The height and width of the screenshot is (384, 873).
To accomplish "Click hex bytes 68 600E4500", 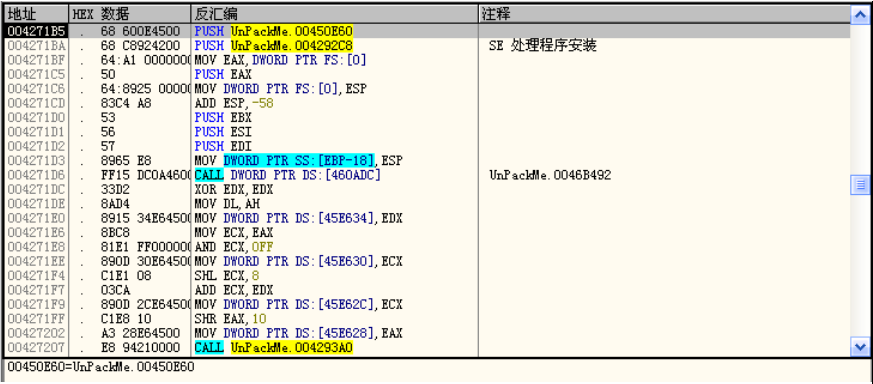I will [x=140, y=31].
